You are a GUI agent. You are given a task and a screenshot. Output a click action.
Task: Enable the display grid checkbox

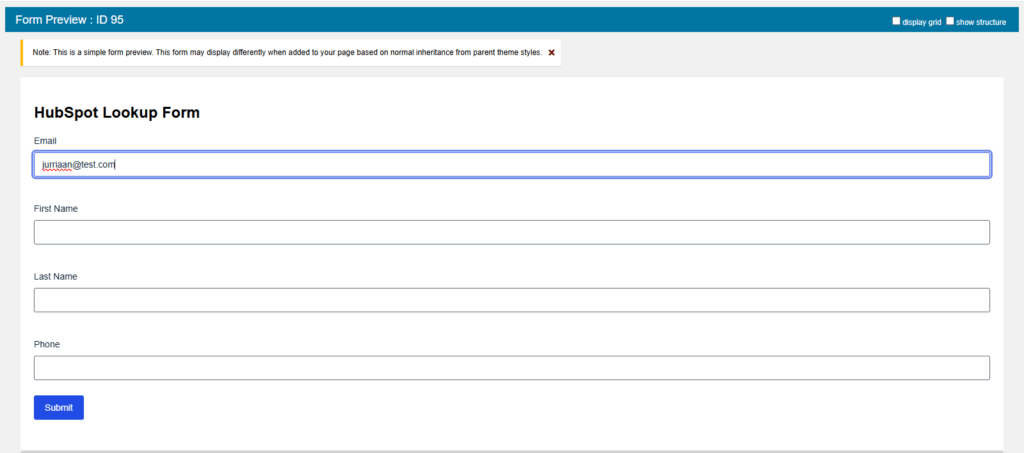(x=896, y=21)
